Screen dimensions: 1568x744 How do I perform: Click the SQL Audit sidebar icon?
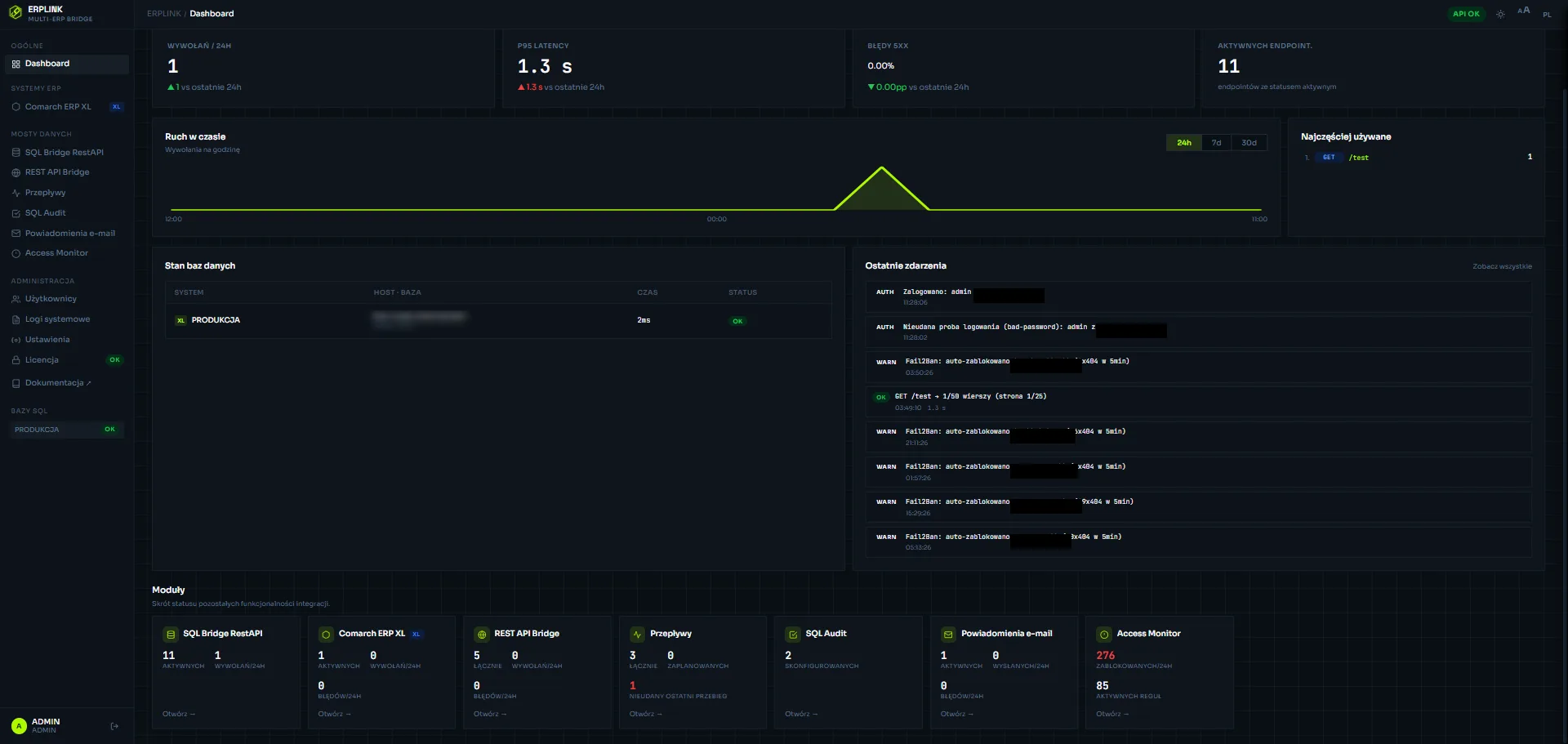(16, 213)
